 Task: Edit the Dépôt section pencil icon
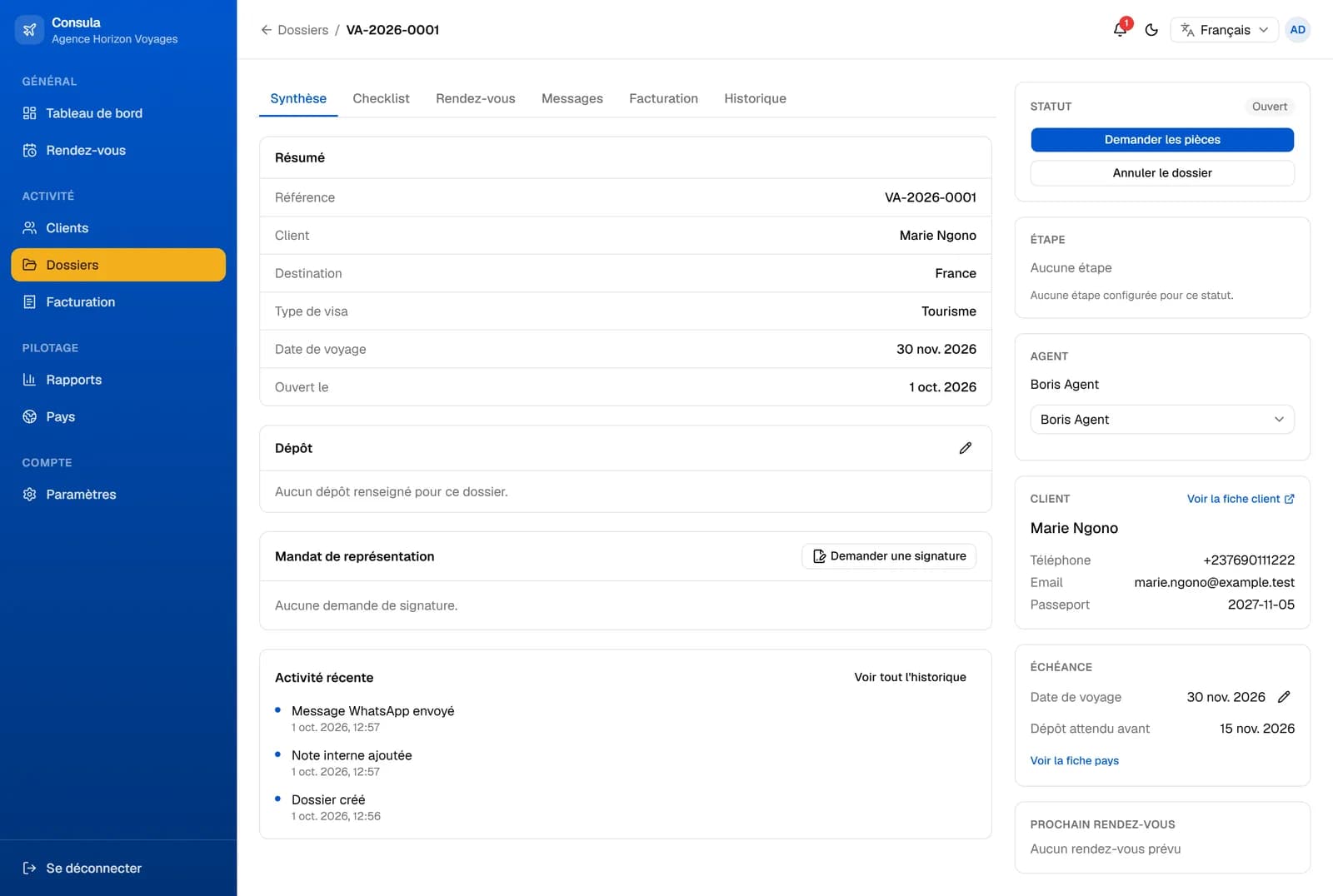pos(966,448)
